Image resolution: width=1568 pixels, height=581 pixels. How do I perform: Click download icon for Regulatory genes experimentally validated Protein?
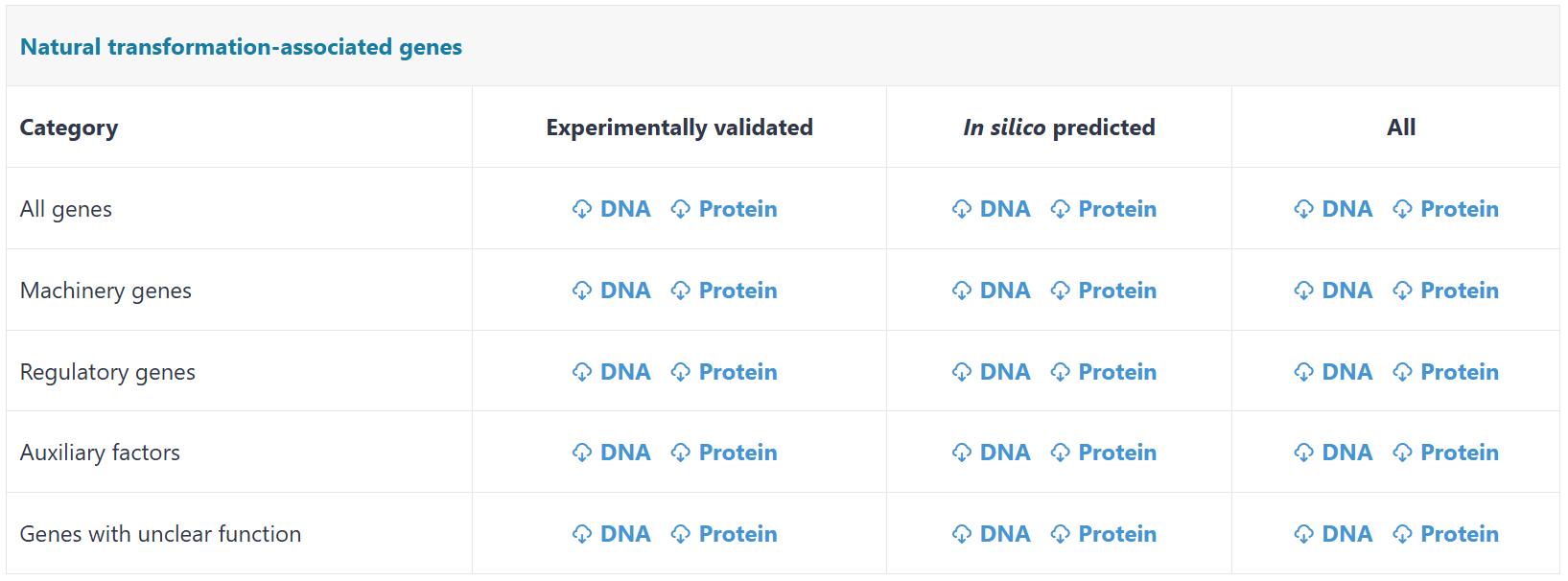coord(681,372)
